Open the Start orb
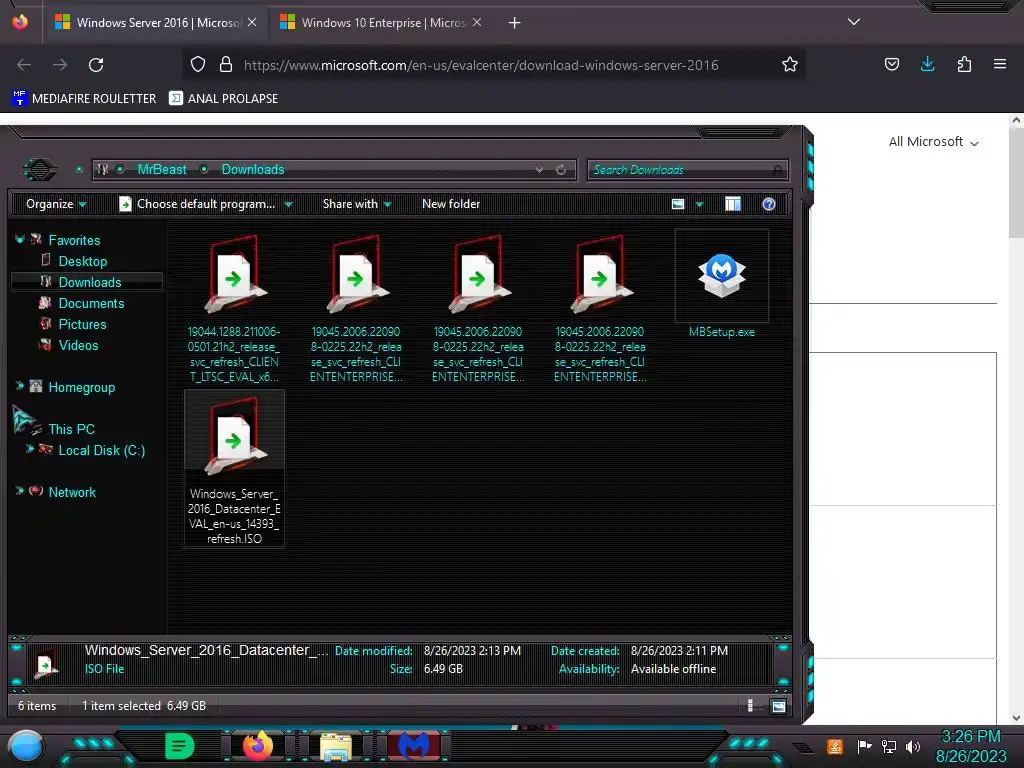Screen dimensions: 1024x768 [26, 747]
